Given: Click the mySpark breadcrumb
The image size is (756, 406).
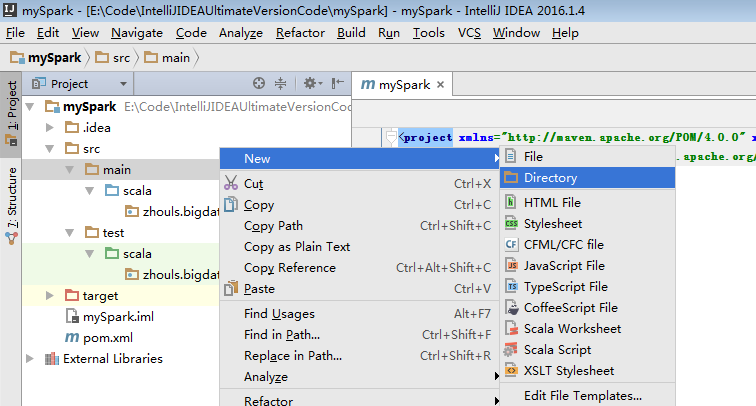Looking at the screenshot, I should (x=46, y=58).
